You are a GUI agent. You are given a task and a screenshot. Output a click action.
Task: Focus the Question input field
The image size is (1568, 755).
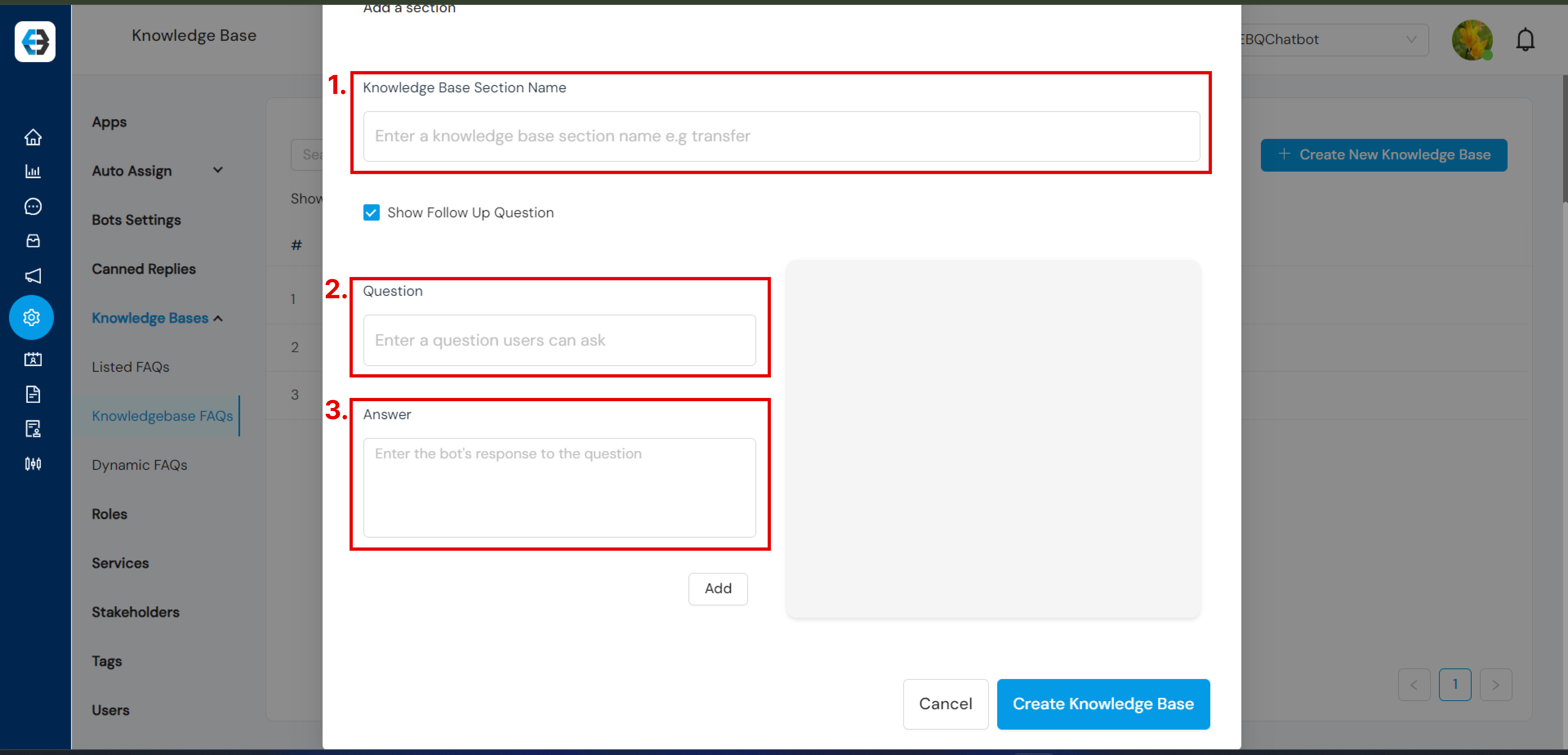tap(559, 340)
